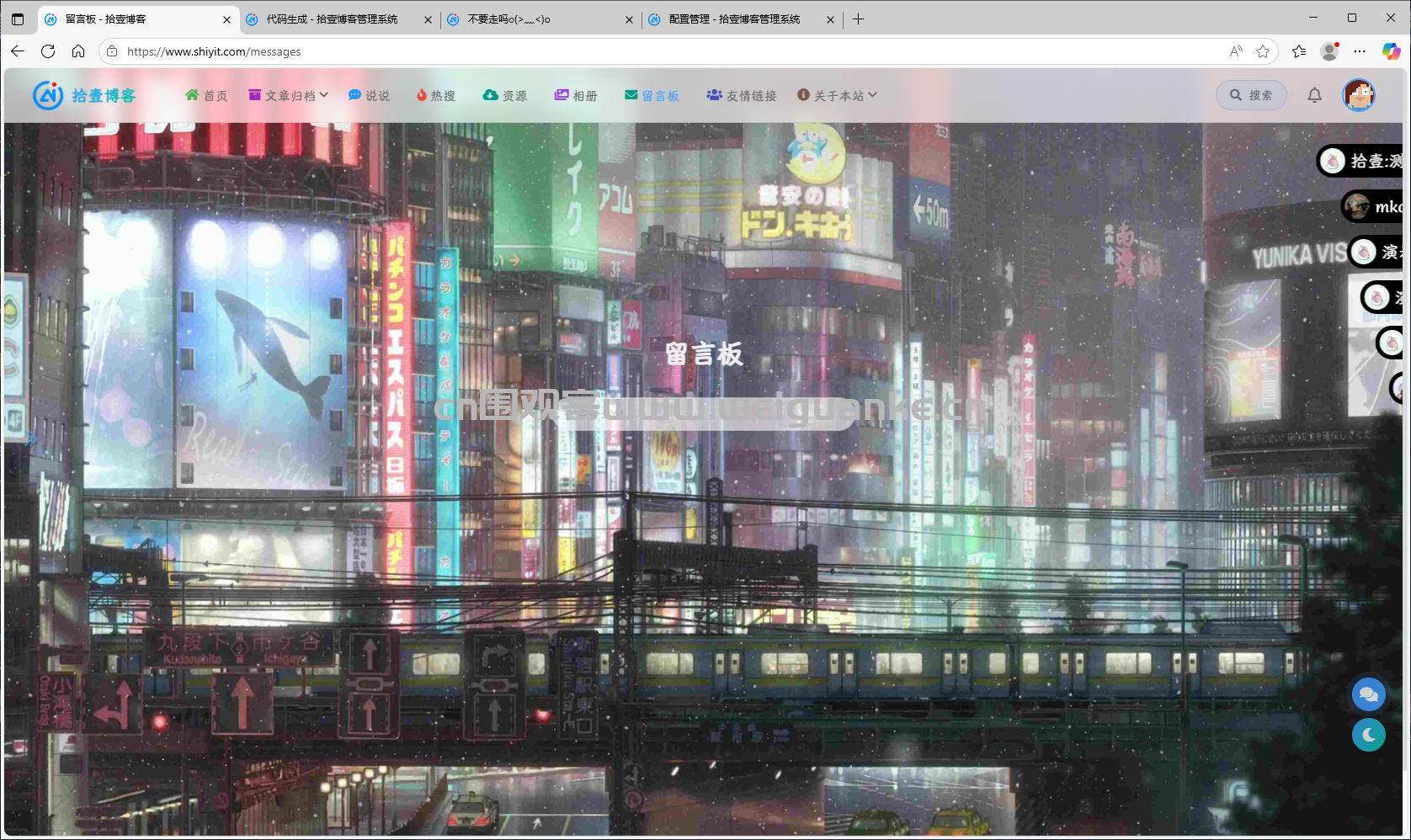The height and width of the screenshot is (840, 1411).
Task: Click the people icon beside 友情链接
Action: point(714,95)
